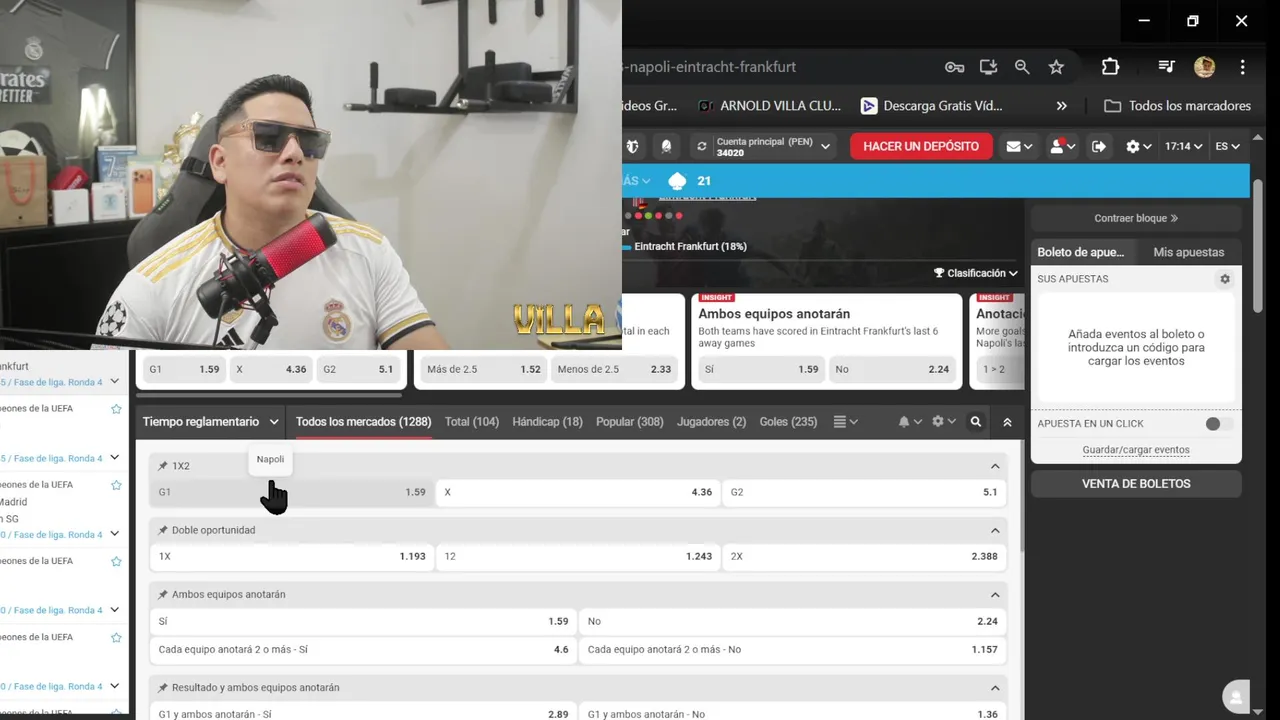Open the zoom magnifier in address bar

[x=1022, y=67]
